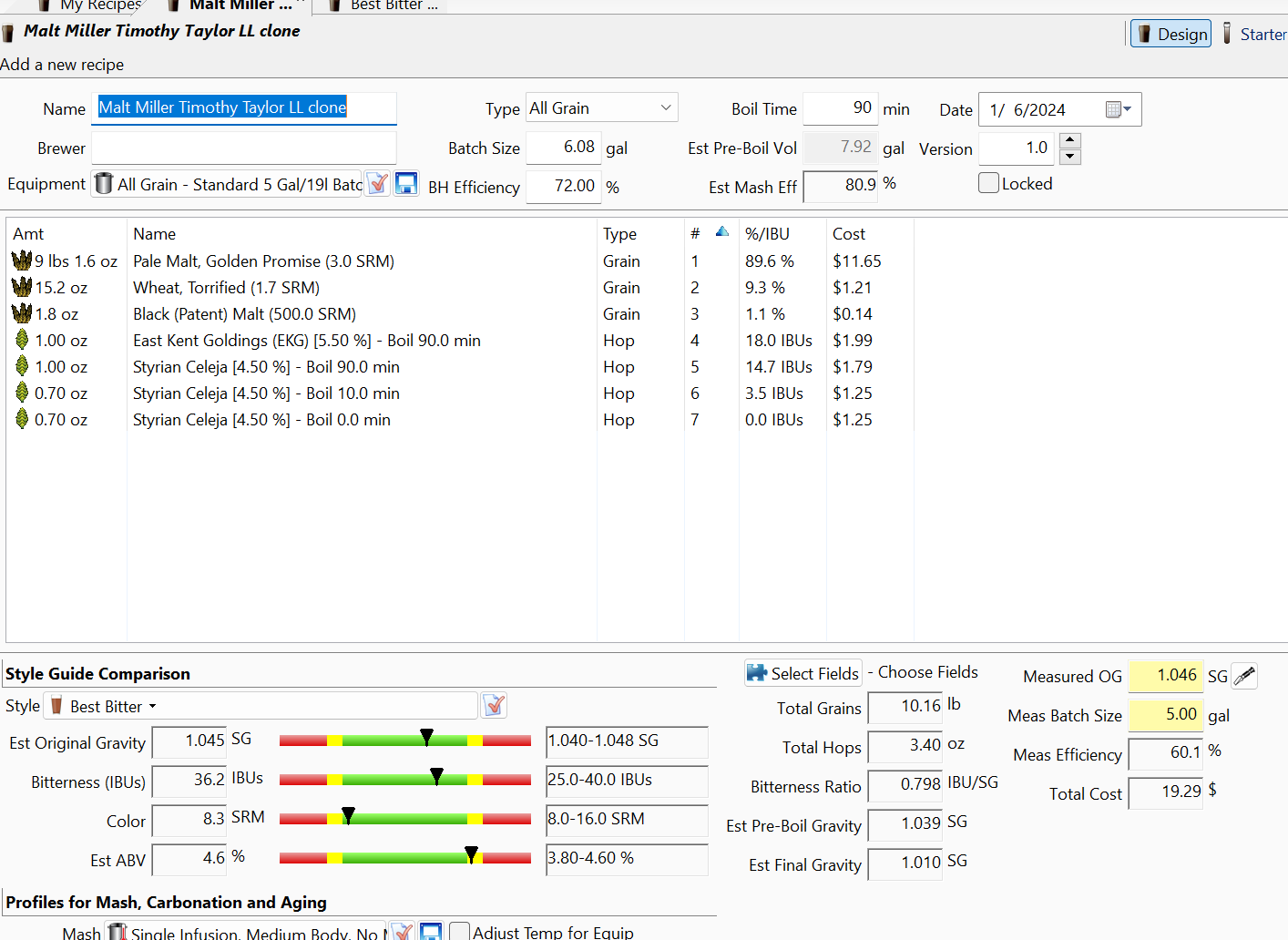
Task: Sort ingredients by Amt column header
Action: click(x=28, y=234)
